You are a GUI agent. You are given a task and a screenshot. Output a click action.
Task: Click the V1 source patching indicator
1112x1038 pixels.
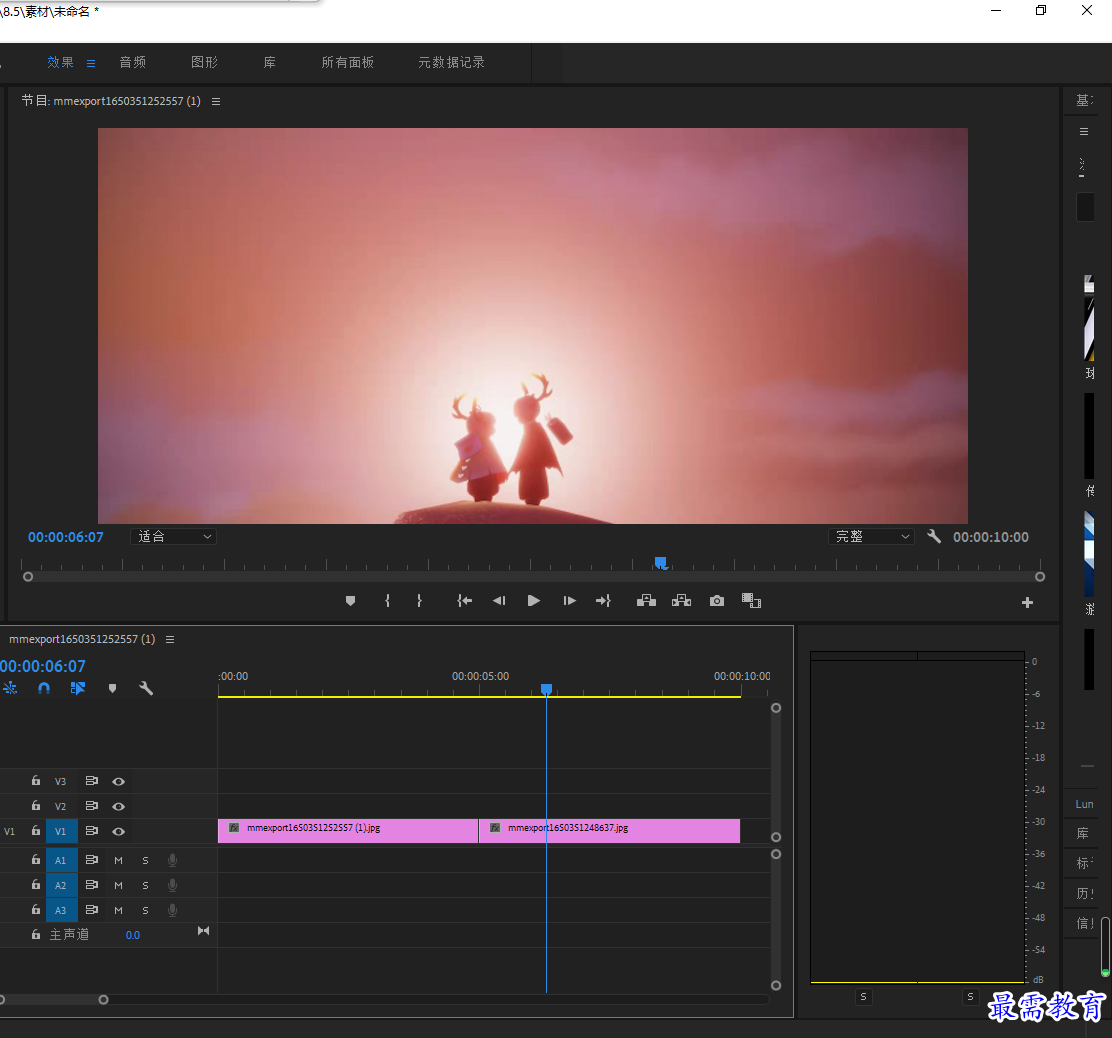coord(9,831)
